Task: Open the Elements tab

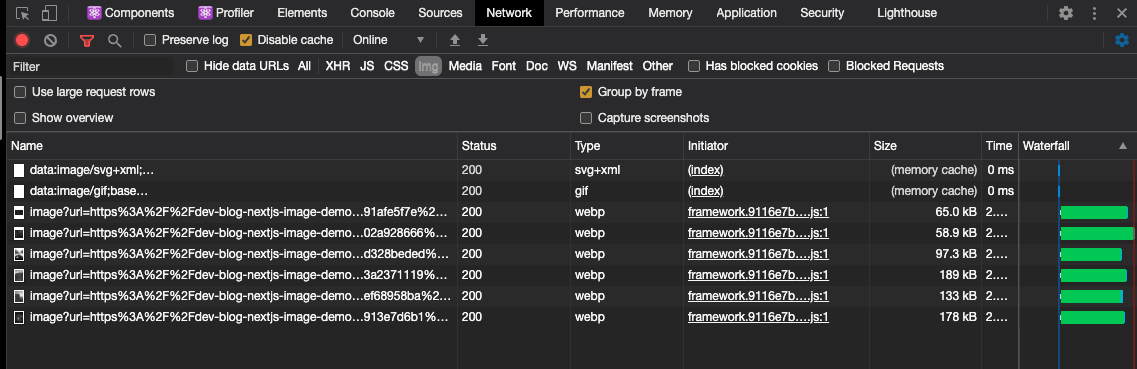Action: pyautogui.click(x=302, y=13)
